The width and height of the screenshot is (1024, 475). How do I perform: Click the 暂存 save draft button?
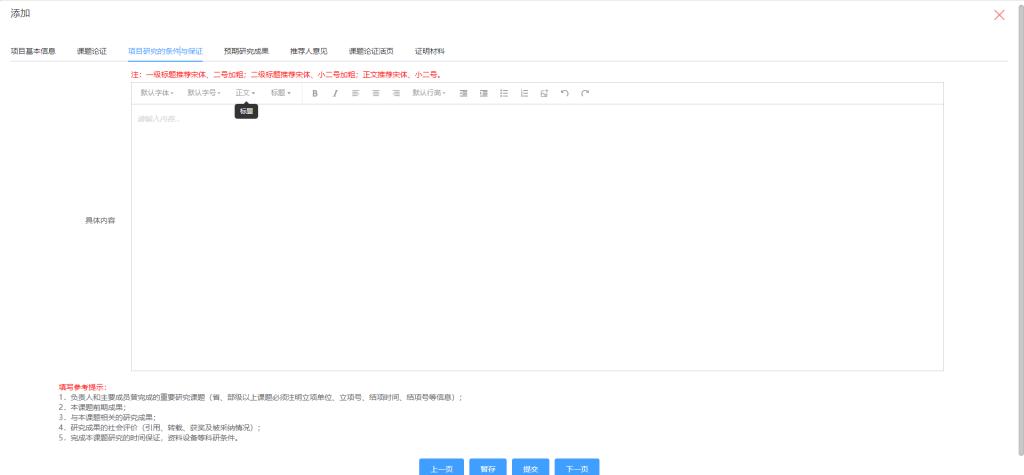[487, 467]
